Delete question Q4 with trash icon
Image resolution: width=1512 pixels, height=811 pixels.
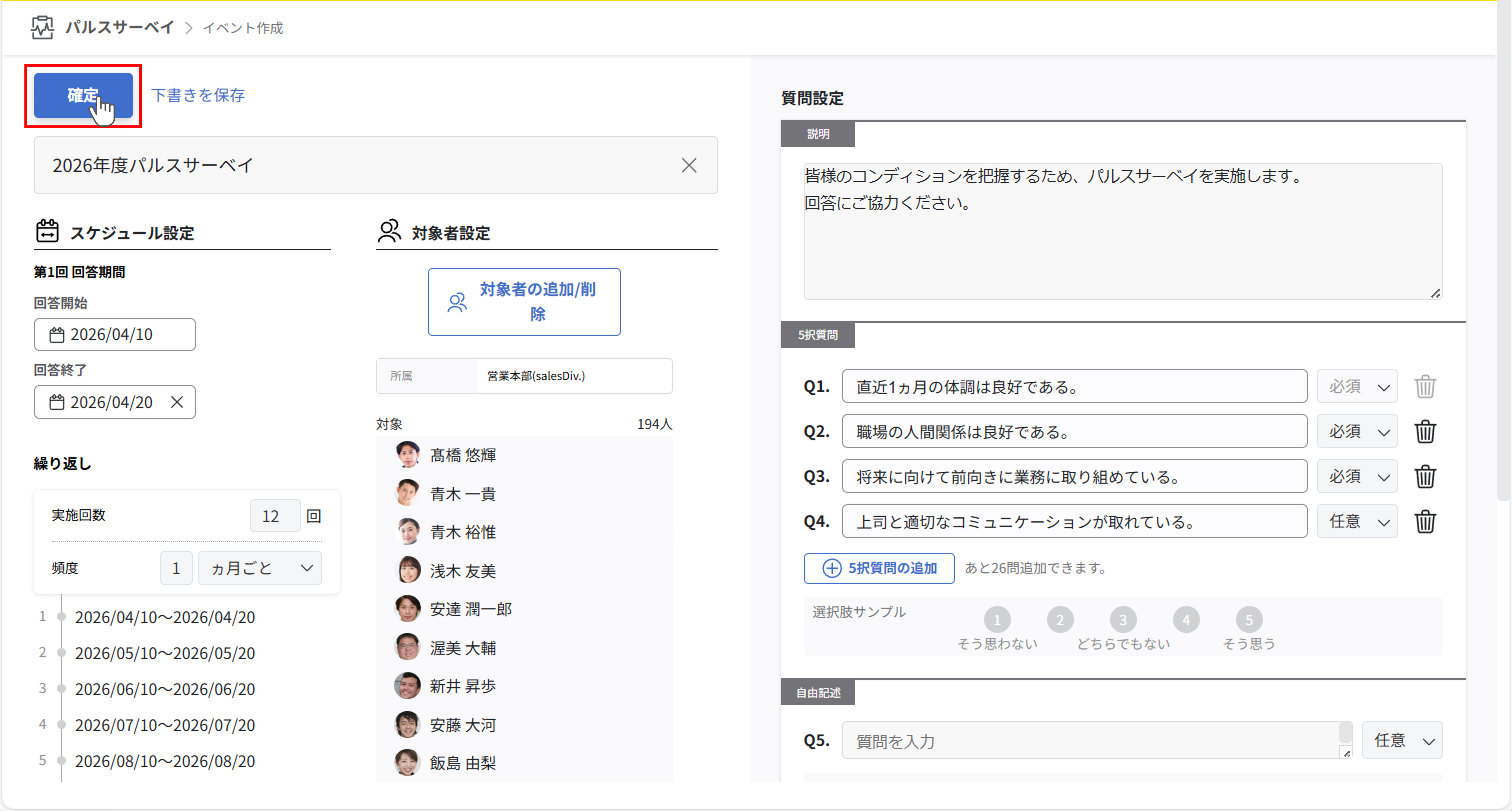pyautogui.click(x=1424, y=521)
